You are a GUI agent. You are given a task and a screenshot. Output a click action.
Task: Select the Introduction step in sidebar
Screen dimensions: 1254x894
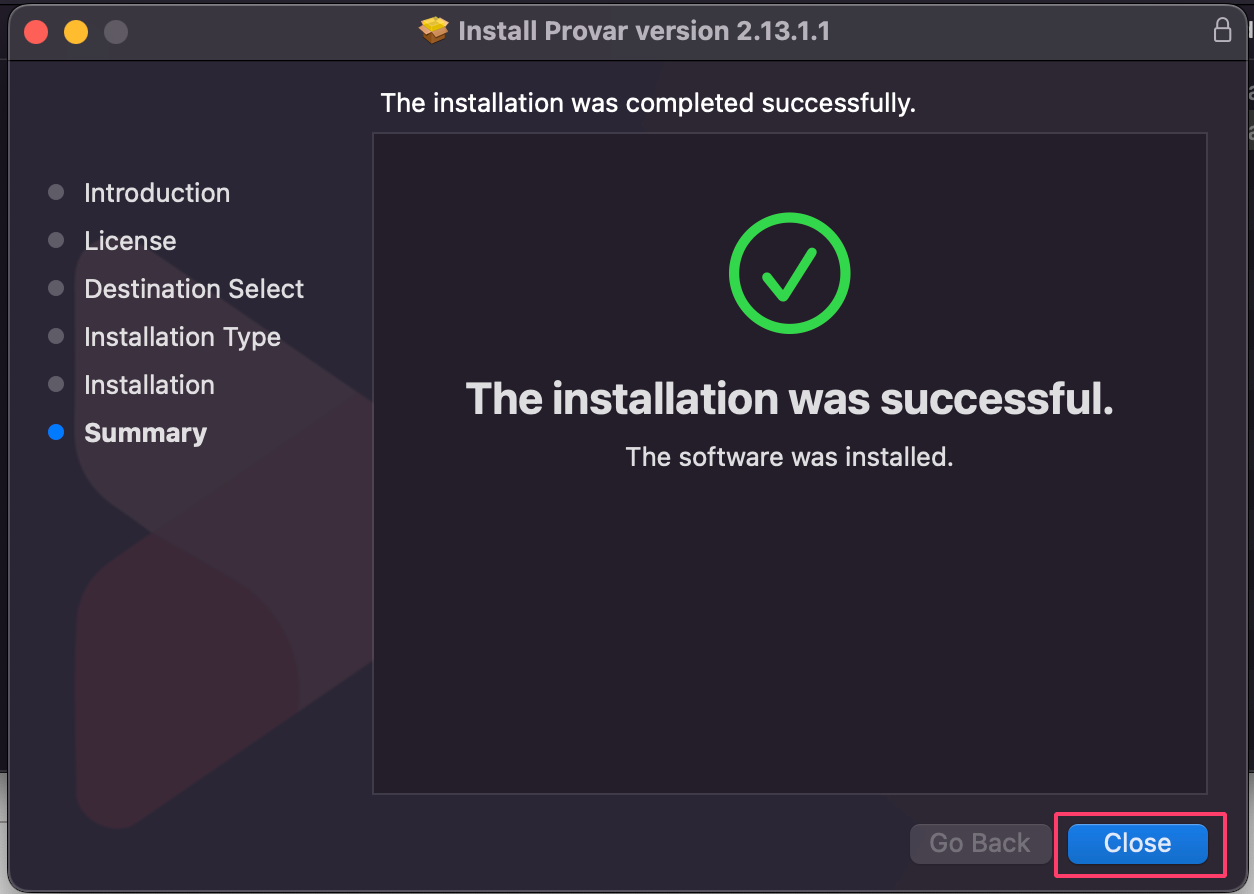pyautogui.click(x=157, y=193)
